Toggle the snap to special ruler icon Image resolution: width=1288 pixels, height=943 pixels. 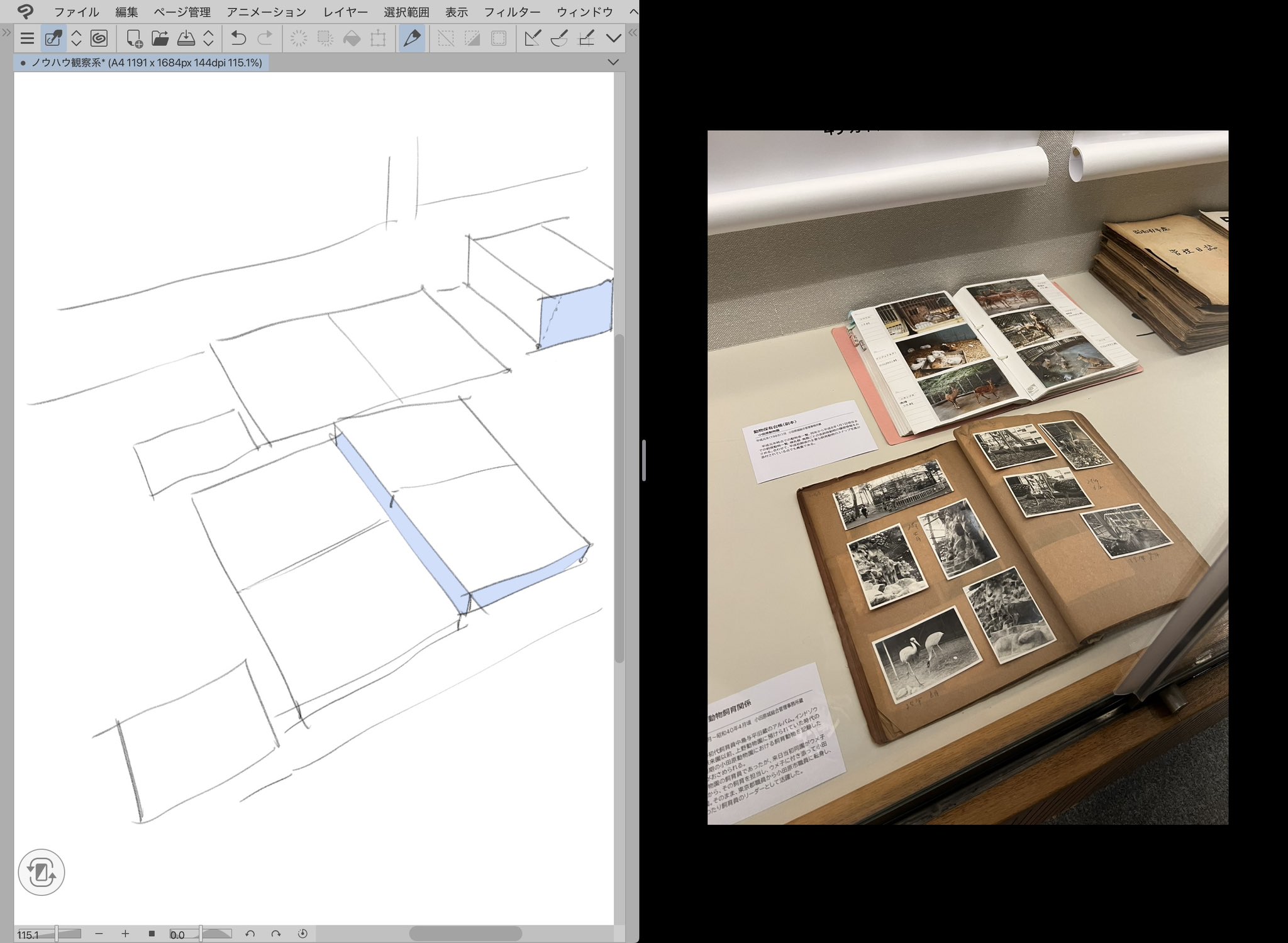point(559,39)
